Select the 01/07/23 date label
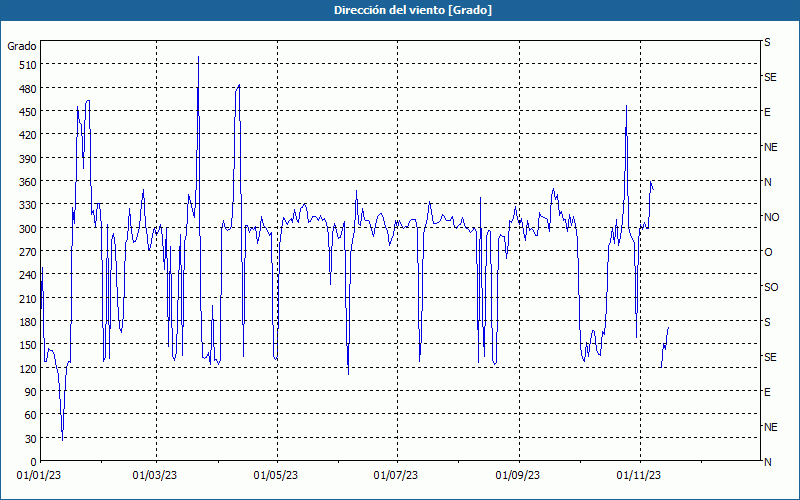Screen dimensions: 800x500 395,476
